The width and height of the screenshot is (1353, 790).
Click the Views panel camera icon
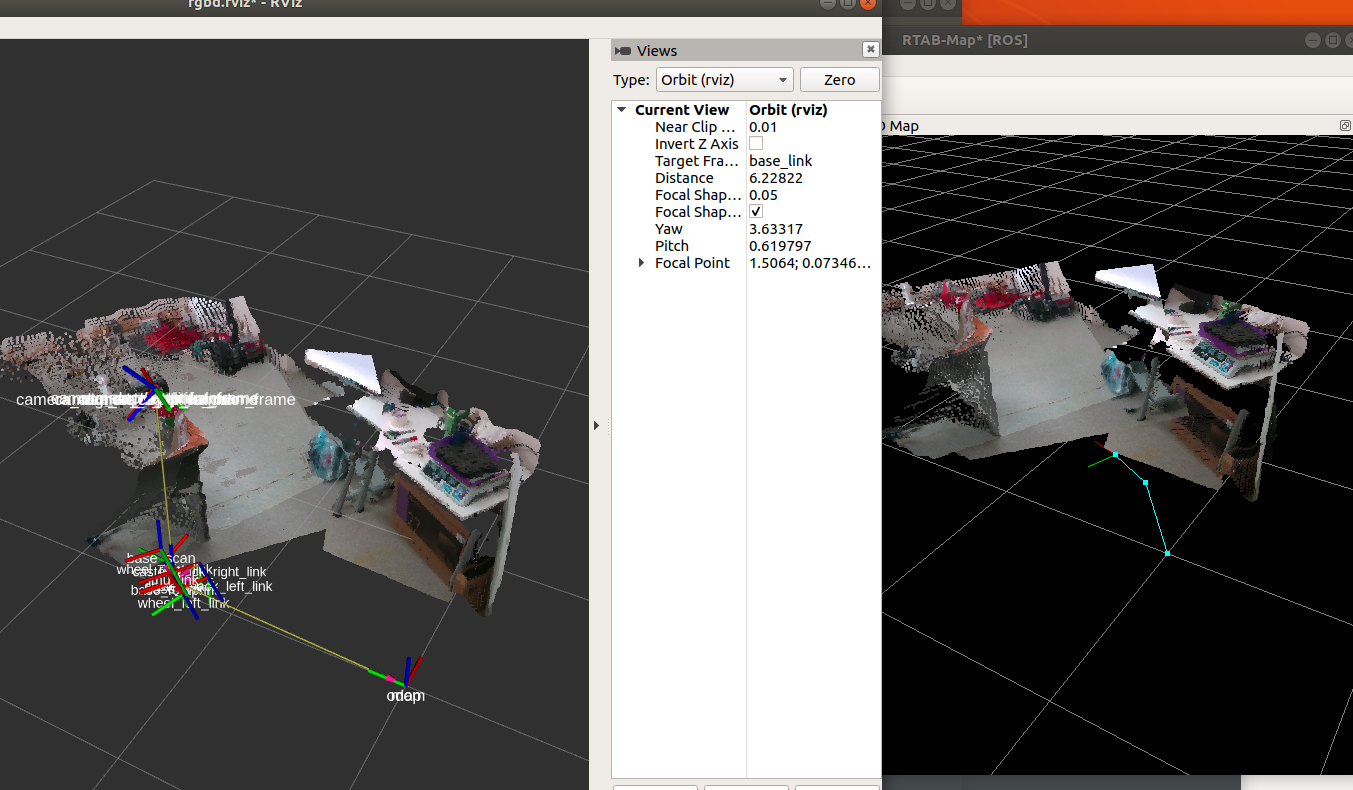click(623, 51)
